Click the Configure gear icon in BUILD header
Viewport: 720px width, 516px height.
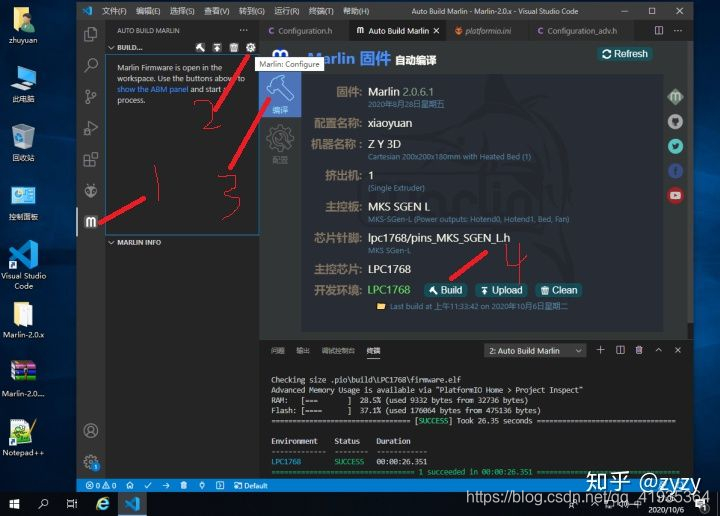pyautogui.click(x=250, y=47)
